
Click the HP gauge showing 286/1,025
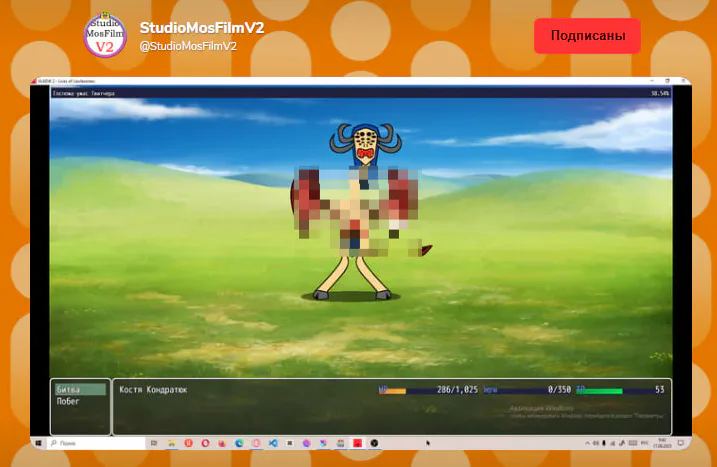(428, 390)
